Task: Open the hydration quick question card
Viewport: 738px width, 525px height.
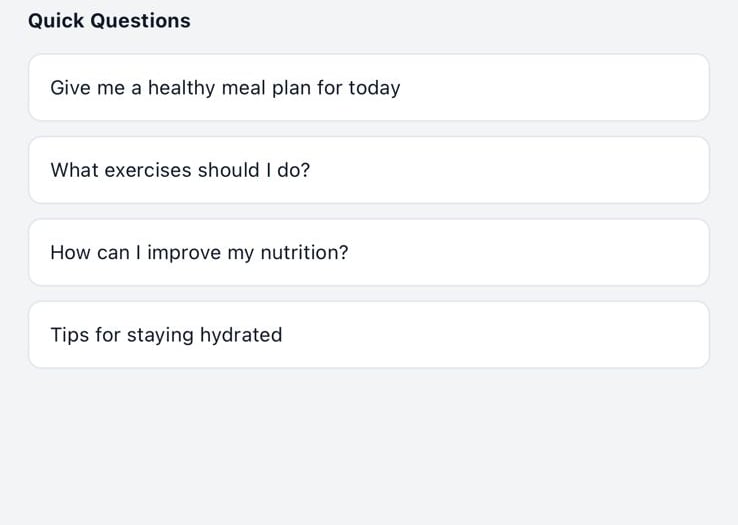Action: point(368,335)
